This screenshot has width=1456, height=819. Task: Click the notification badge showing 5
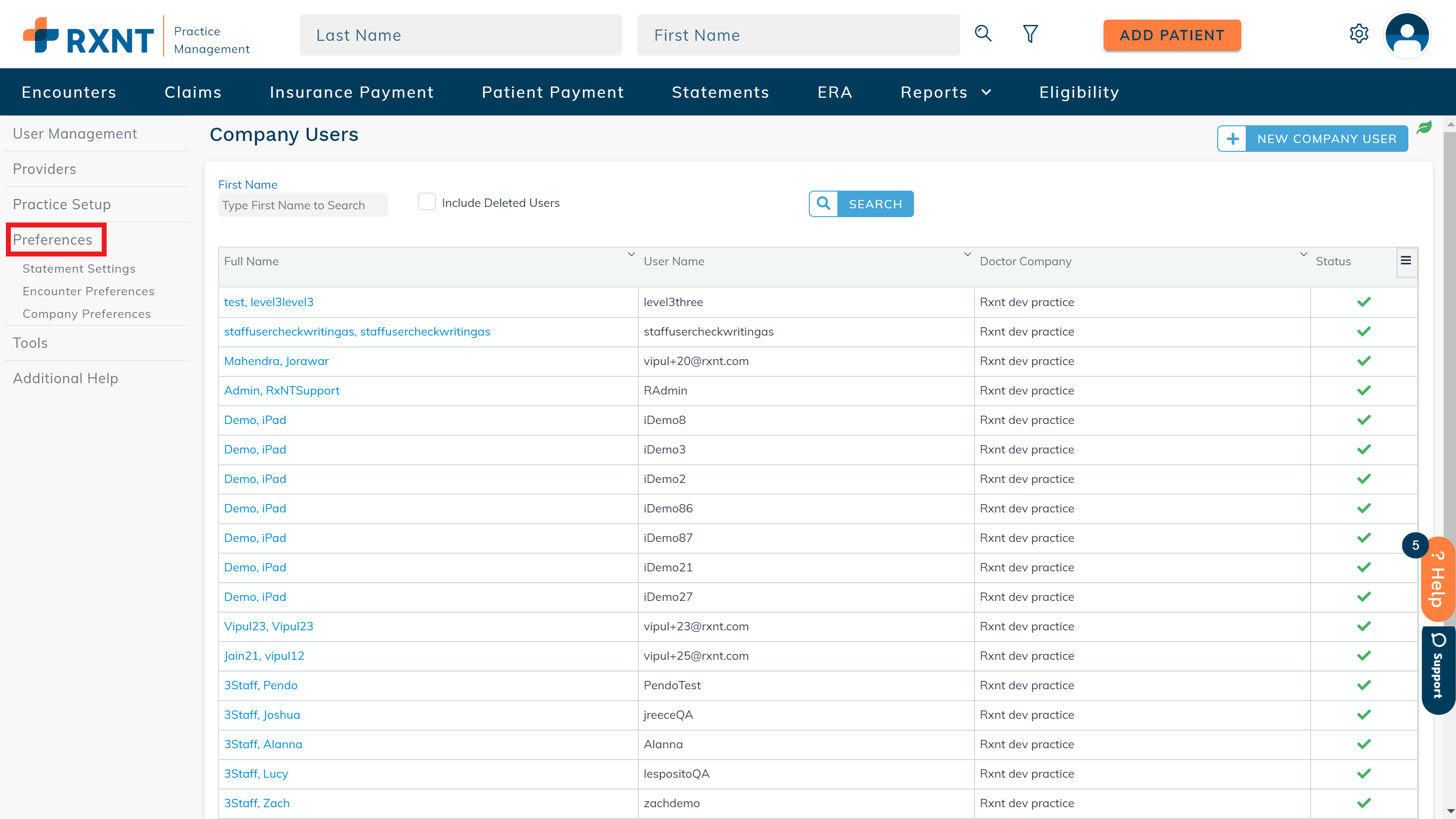pyautogui.click(x=1415, y=545)
